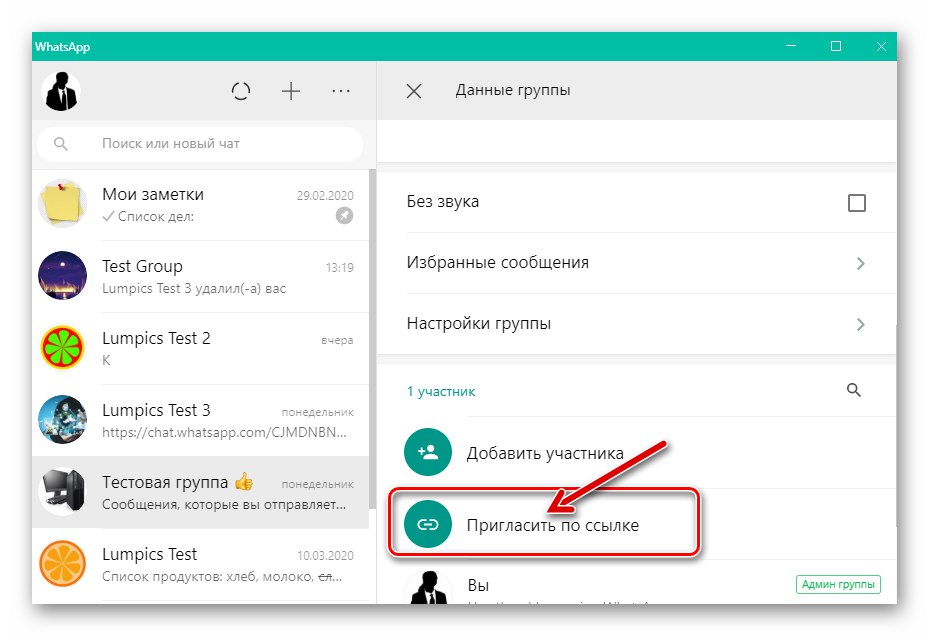Click the magnifier inside the chat search bar
Screen dimensions: 929x636
pos(61,144)
